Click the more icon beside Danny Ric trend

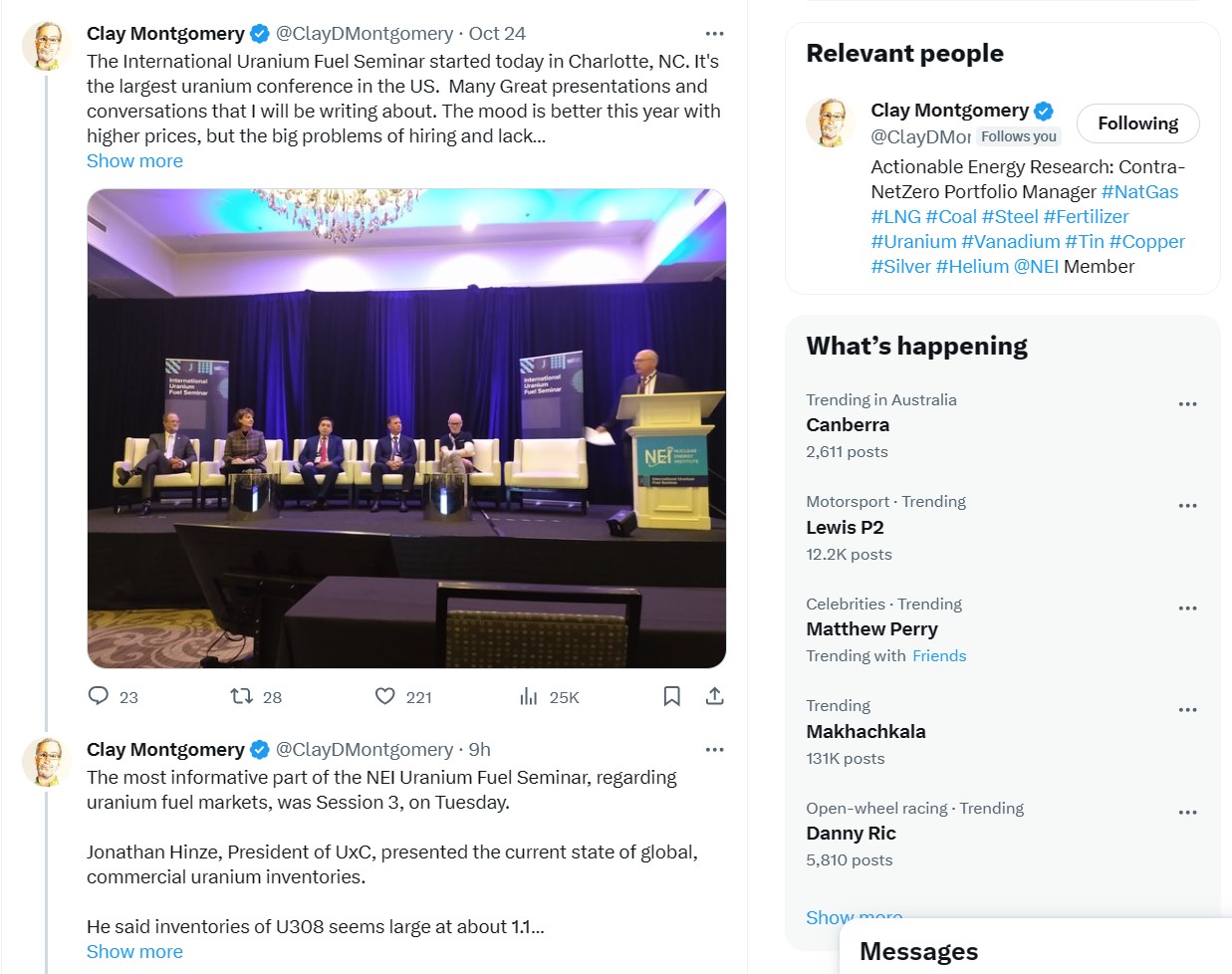click(x=1187, y=813)
